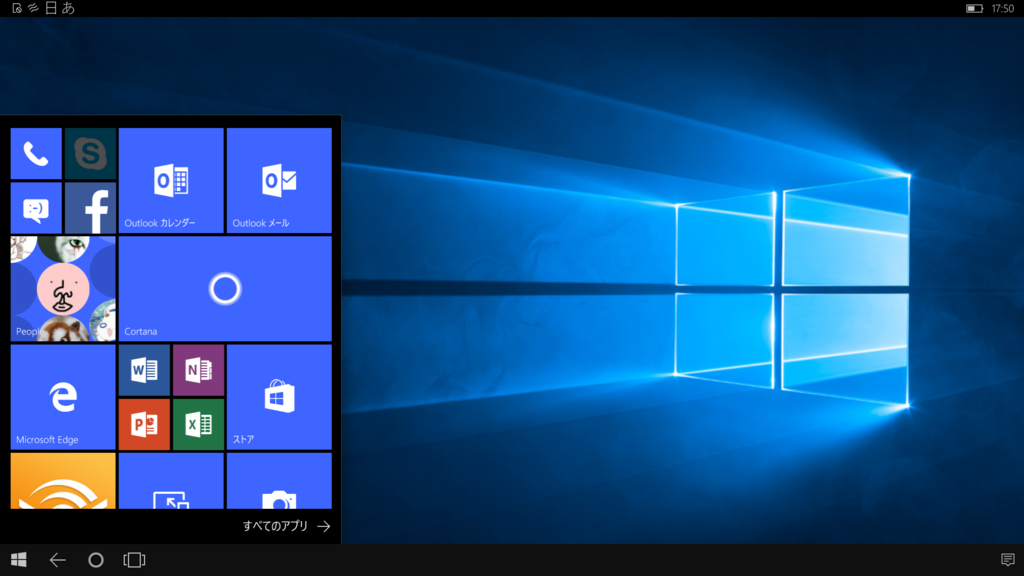Open the PowerPoint tile

pyautogui.click(x=144, y=424)
